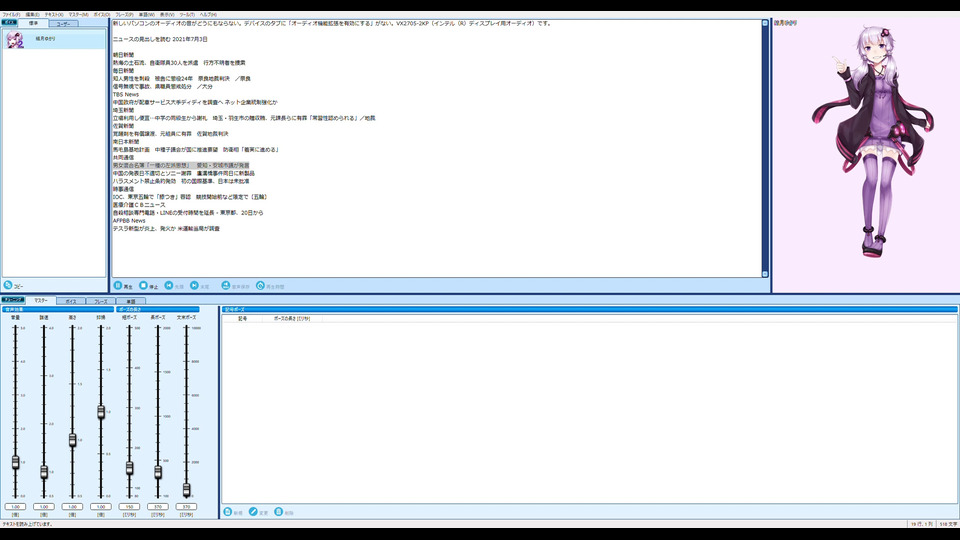Click the 高さ value input field
The image size is (960, 540).
(72, 507)
